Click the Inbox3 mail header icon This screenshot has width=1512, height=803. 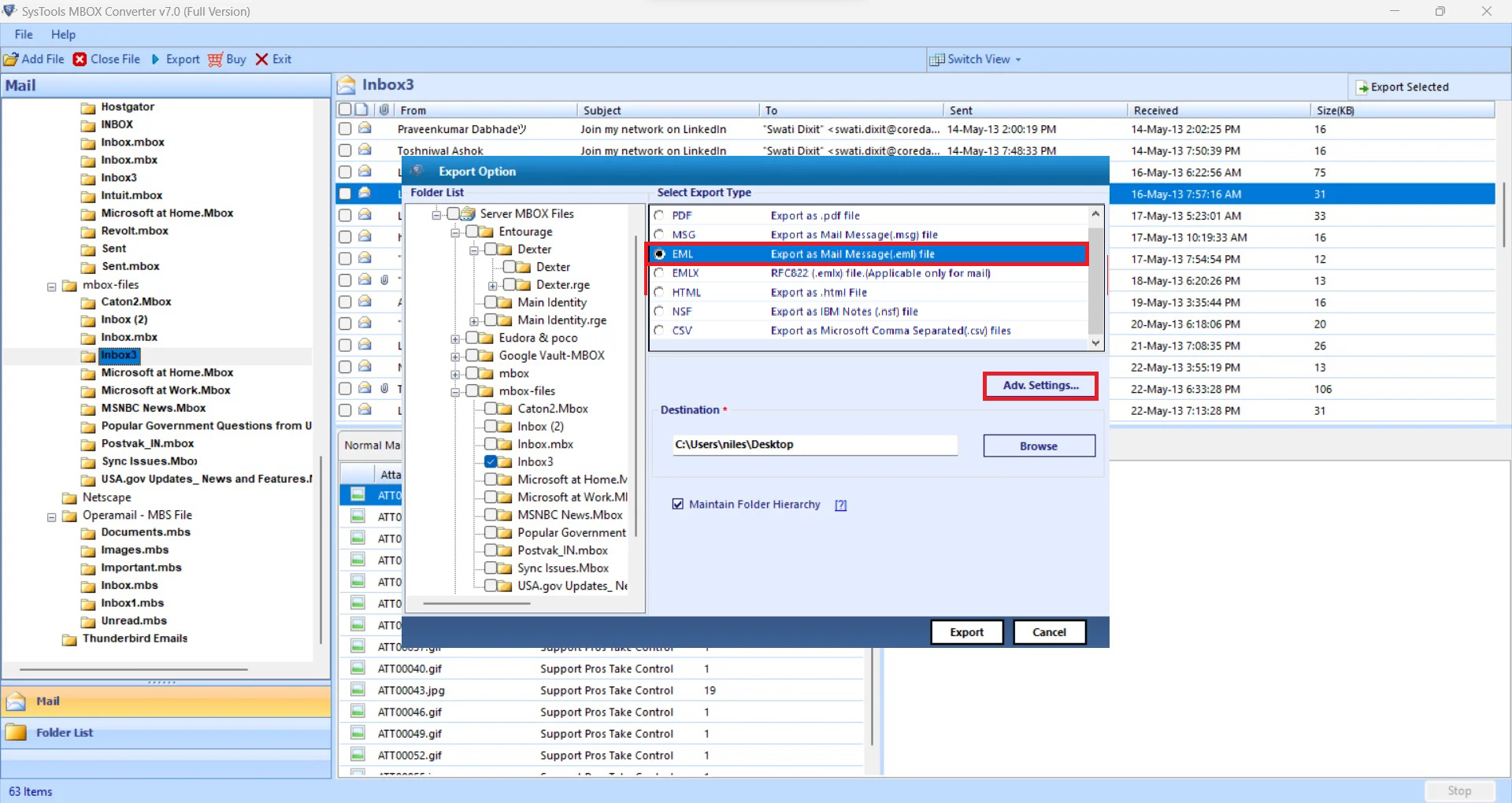[346, 85]
